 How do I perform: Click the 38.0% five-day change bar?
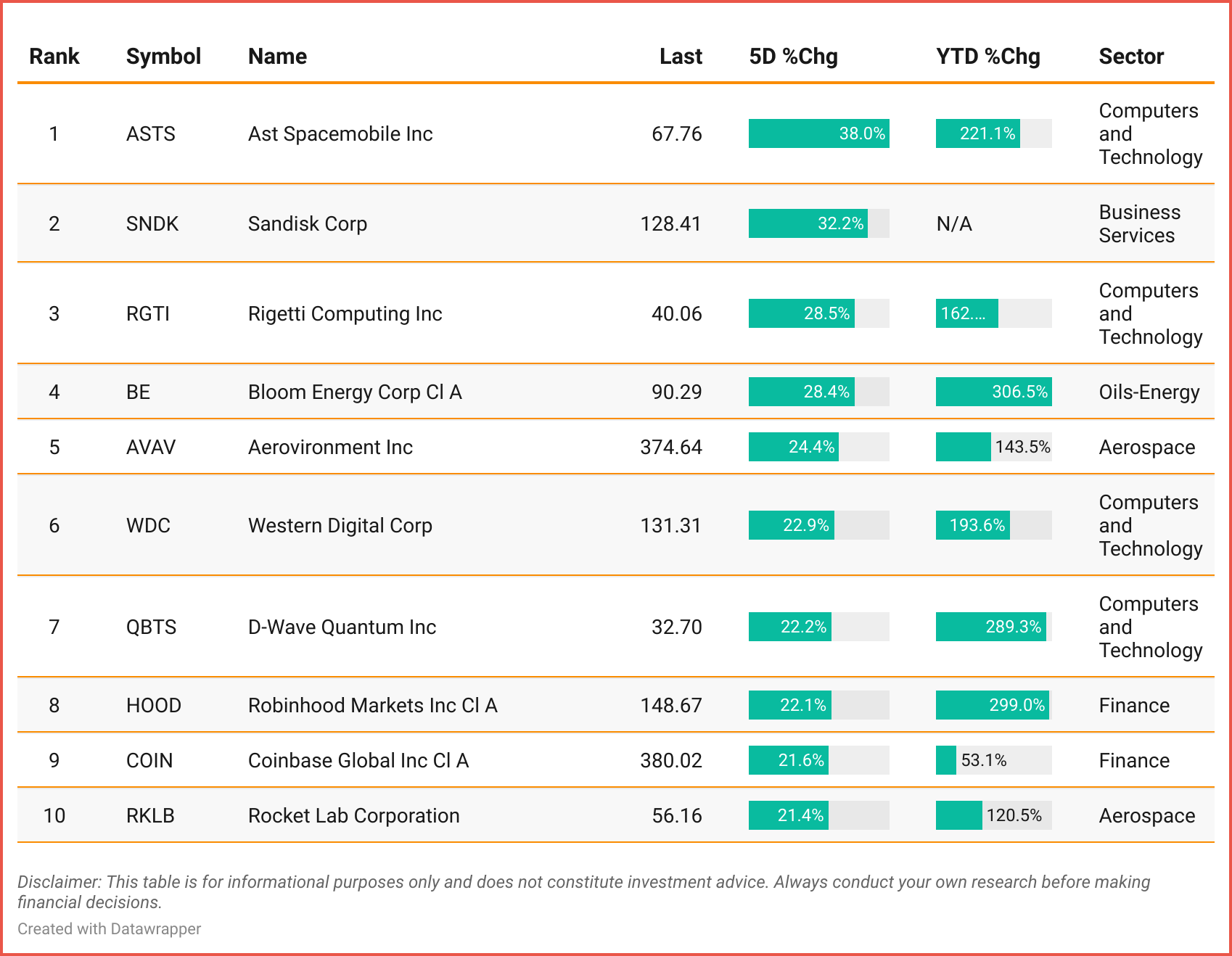pos(818,134)
